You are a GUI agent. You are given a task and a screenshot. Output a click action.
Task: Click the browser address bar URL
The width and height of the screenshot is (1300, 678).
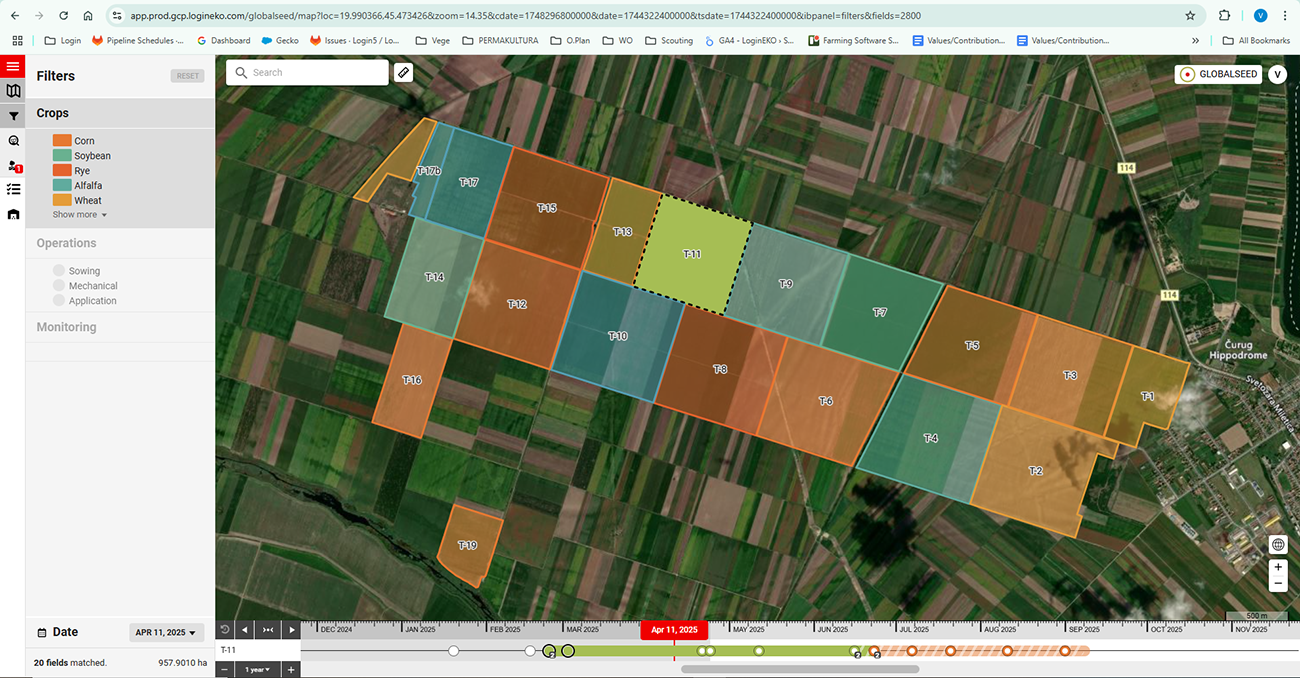525,16
